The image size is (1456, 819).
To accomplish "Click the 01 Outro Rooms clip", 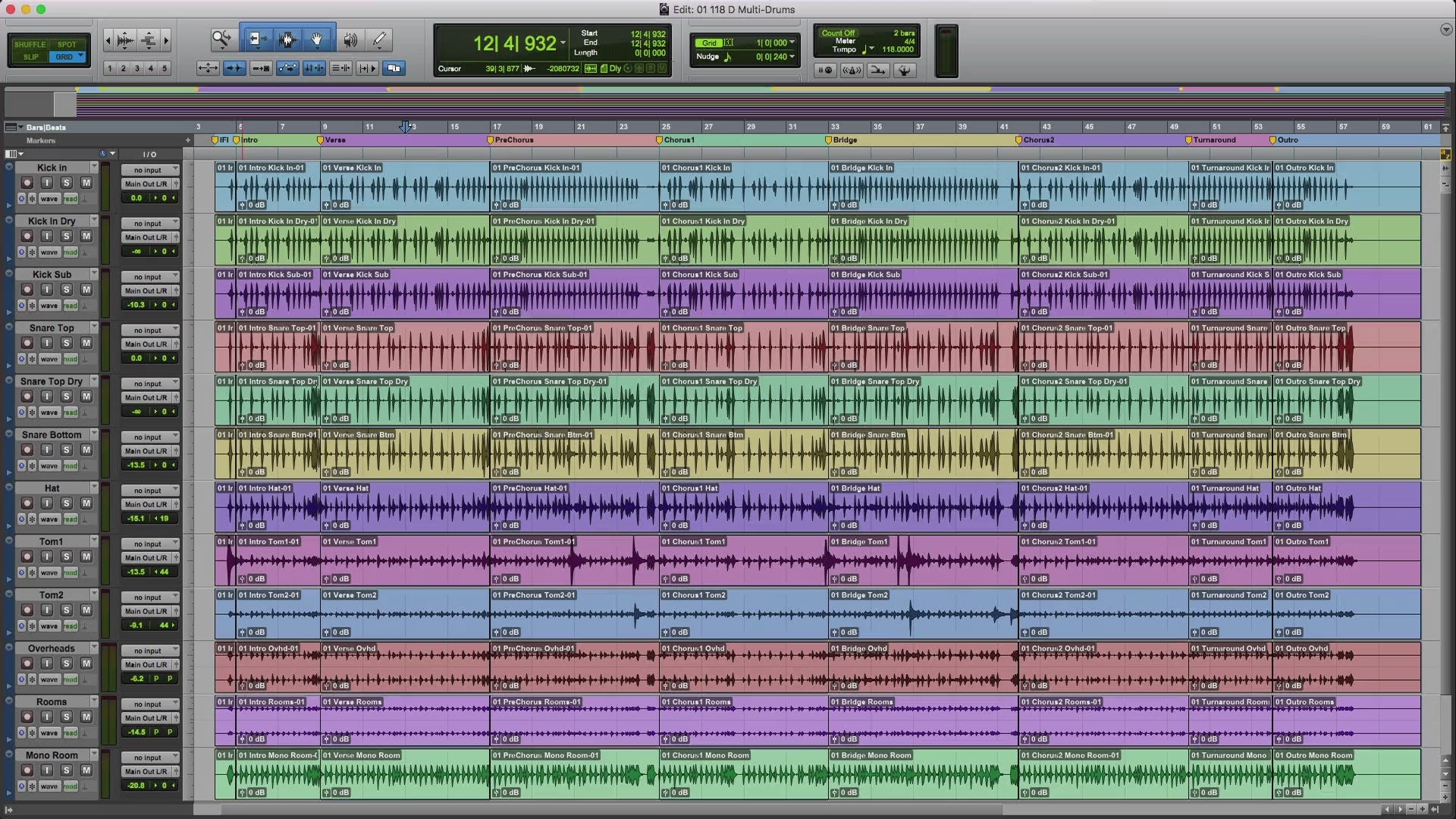I will [x=1347, y=720].
